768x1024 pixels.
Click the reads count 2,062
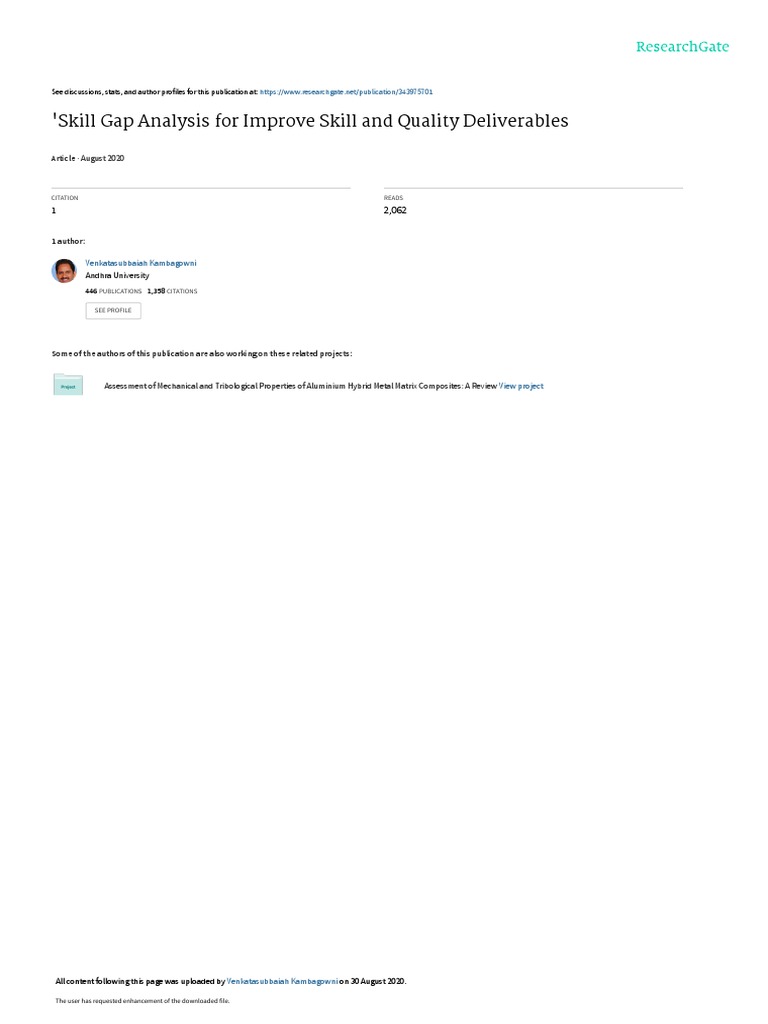395,210
